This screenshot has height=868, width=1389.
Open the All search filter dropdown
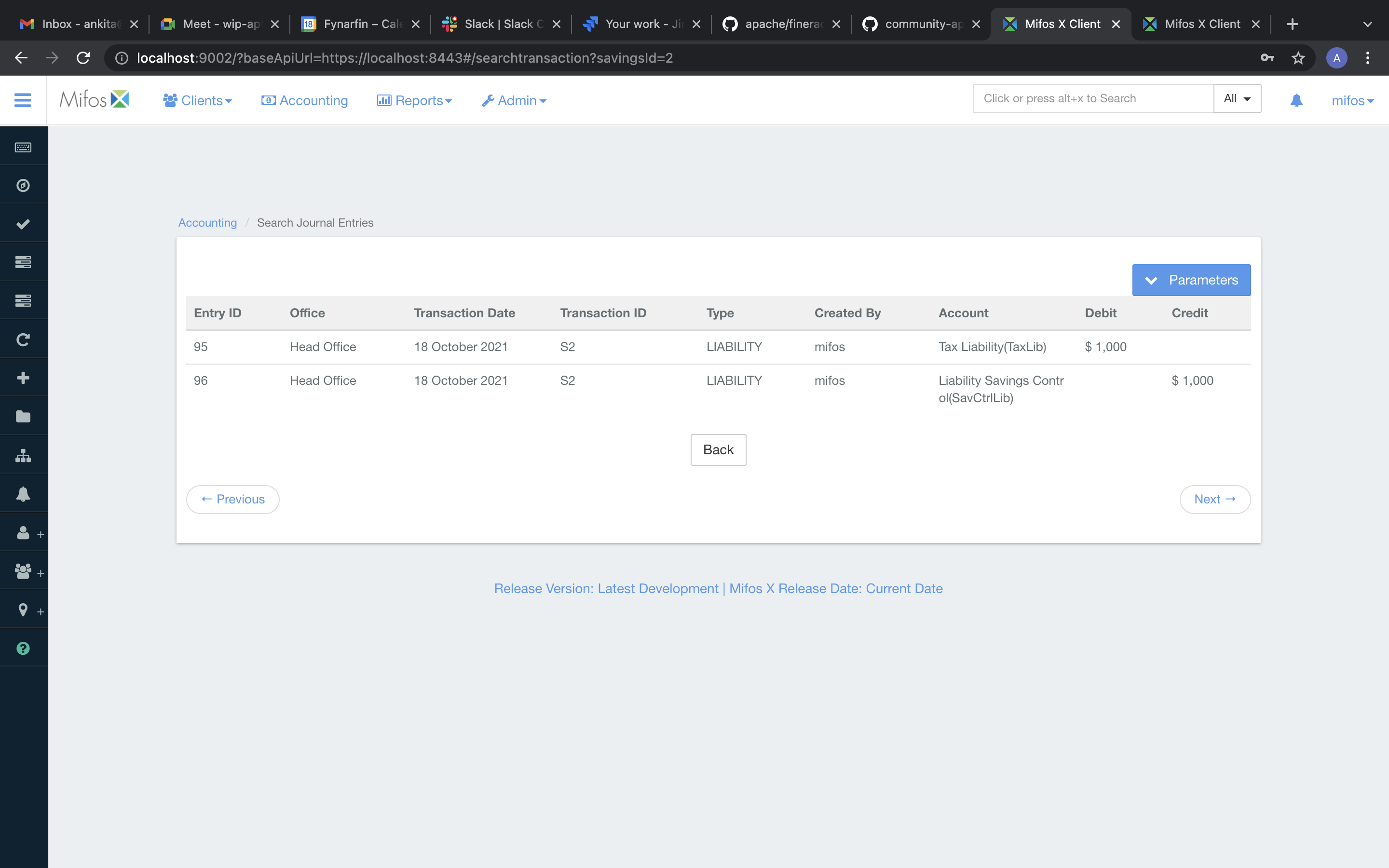coord(1237,99)
